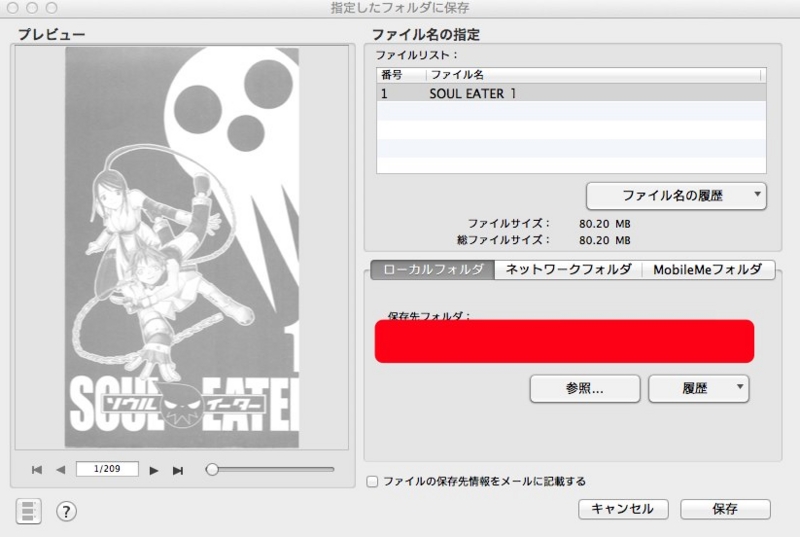Click the 1/209 page number field

coord(107,469)
